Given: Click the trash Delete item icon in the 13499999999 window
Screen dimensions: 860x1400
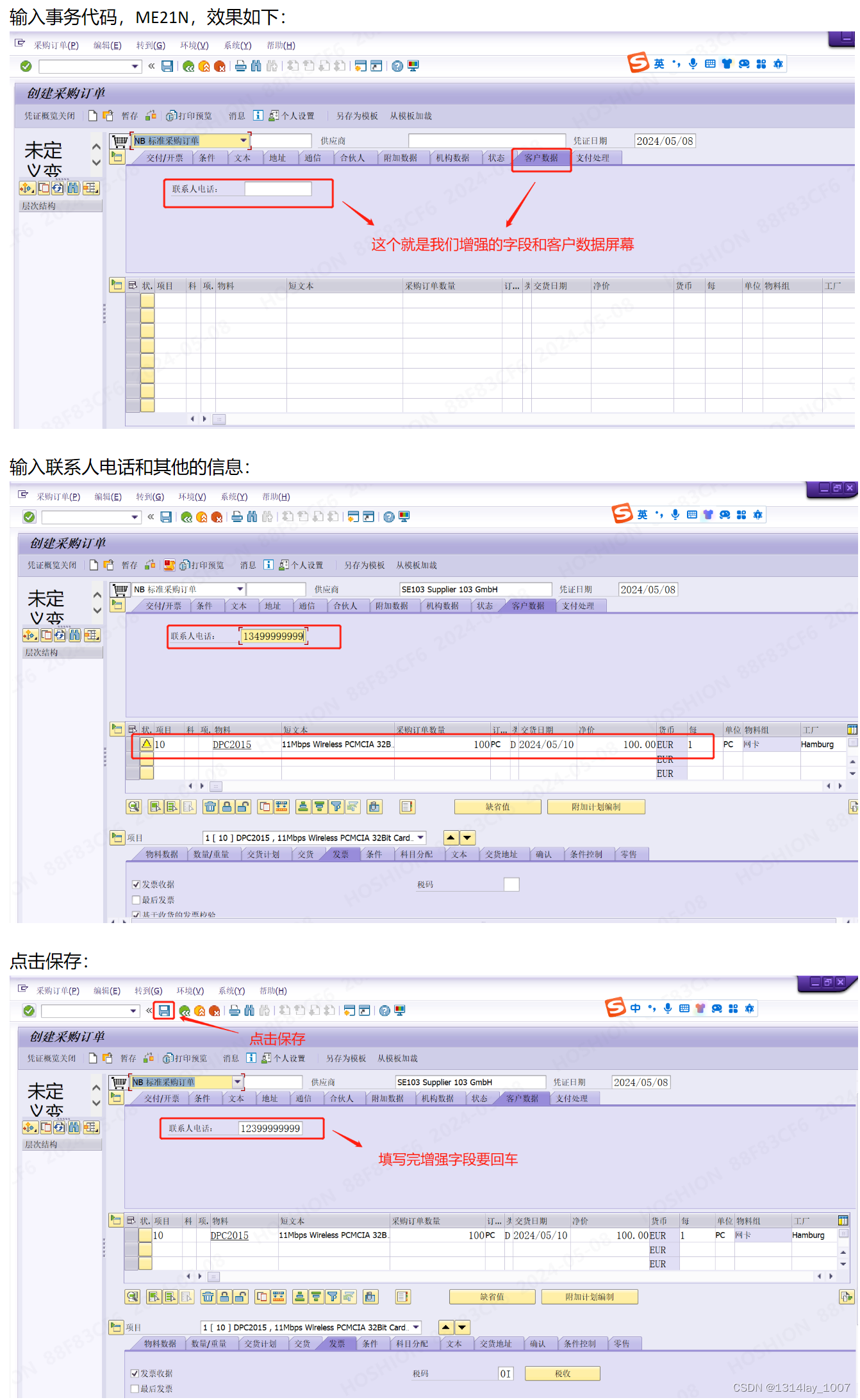Looking at the screenshot, I should (x=210, y=807).
